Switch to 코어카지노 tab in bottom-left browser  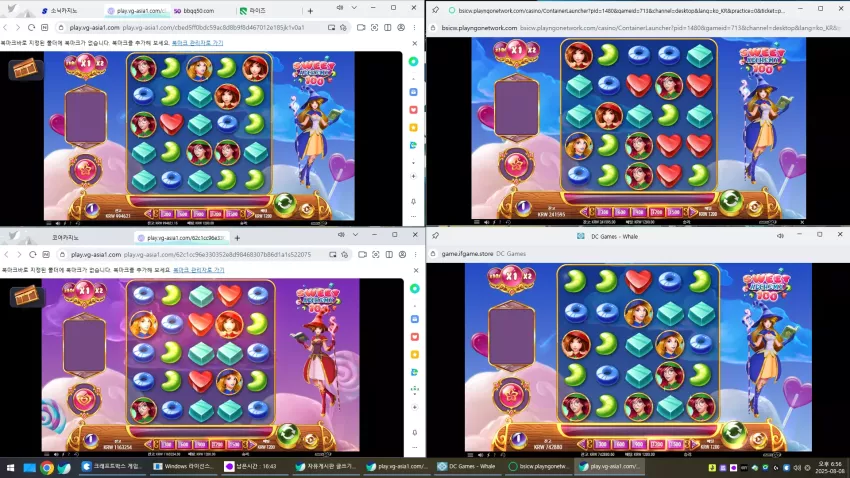point(65,237)
